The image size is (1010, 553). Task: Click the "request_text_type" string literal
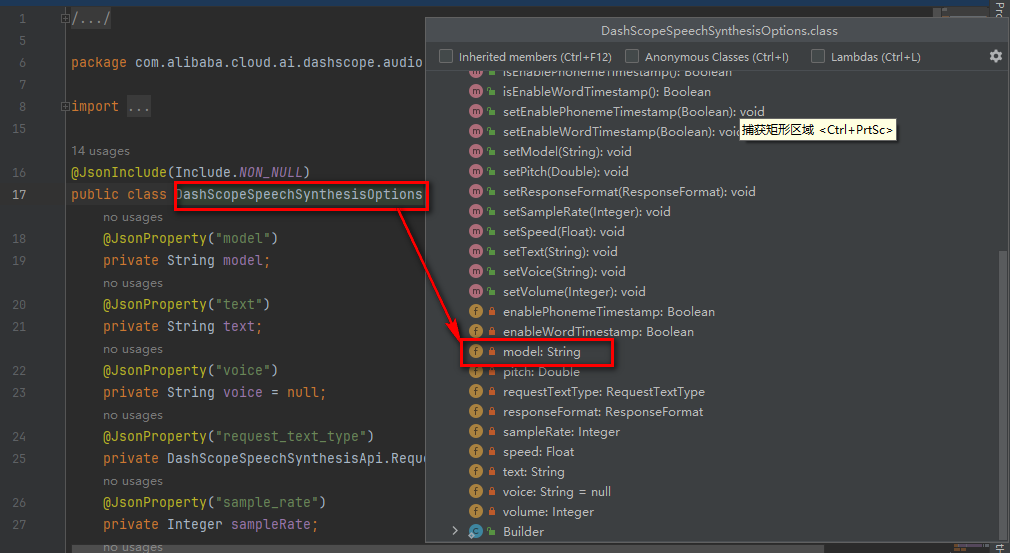coord(291,436)
